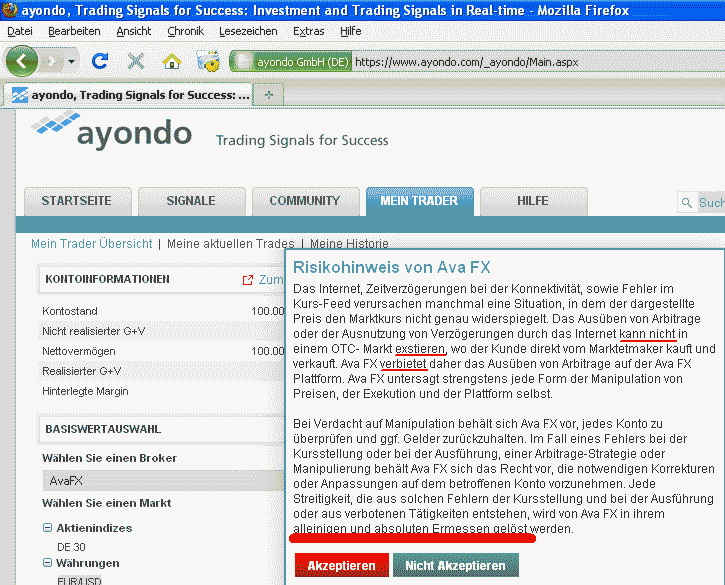
Task: Select DE 30 in the market list
Action: 70,546
